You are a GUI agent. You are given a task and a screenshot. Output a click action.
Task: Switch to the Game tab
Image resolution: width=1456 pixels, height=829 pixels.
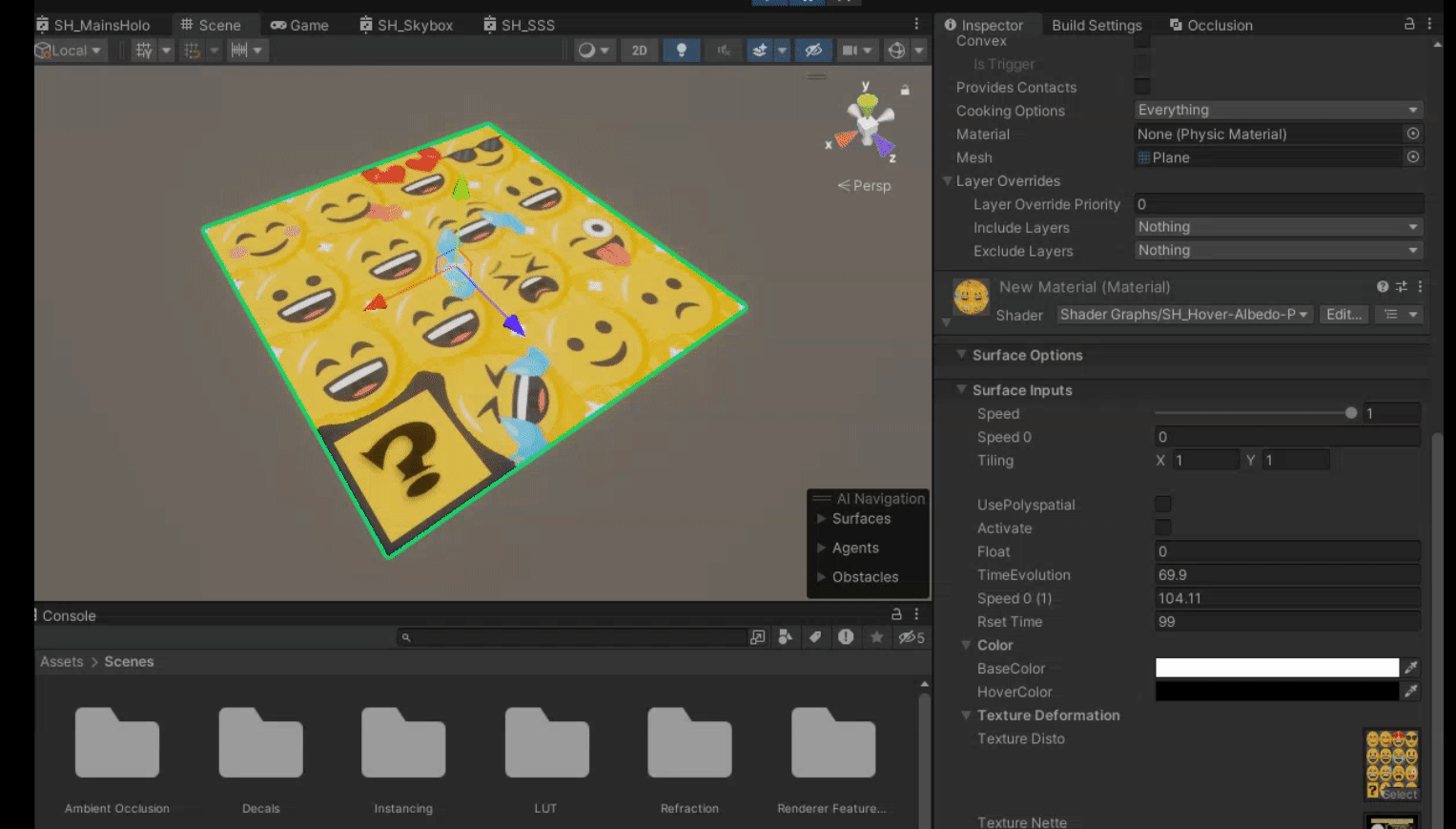pos(299,24)
